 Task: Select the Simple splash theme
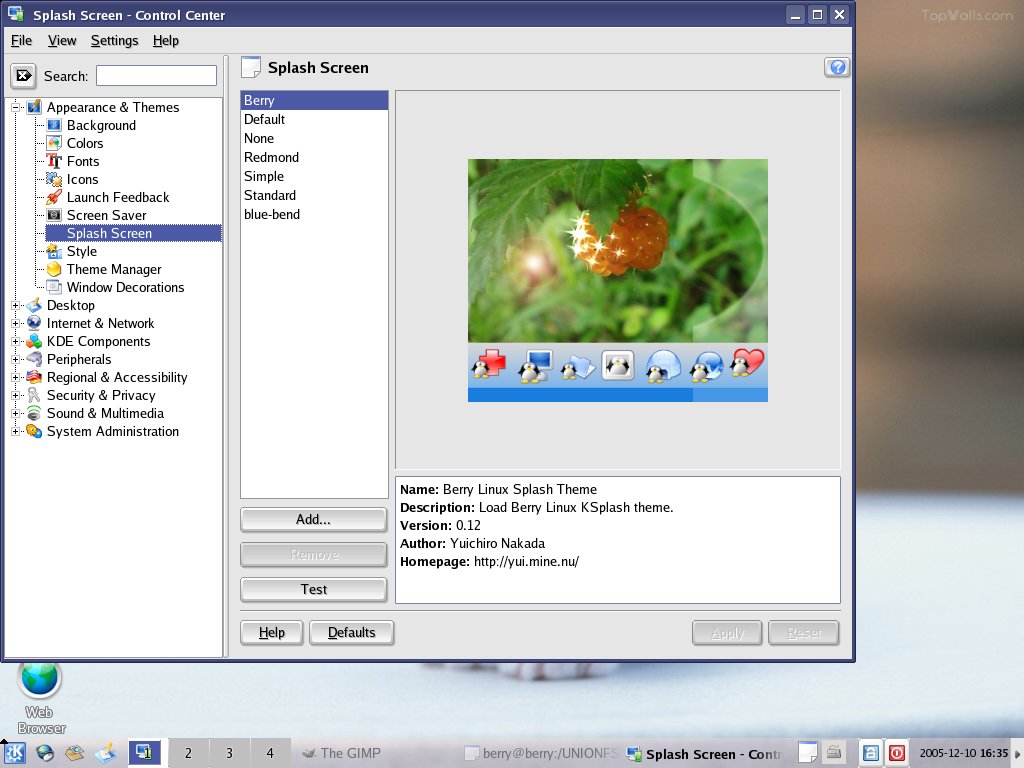[x=314, y=176]
